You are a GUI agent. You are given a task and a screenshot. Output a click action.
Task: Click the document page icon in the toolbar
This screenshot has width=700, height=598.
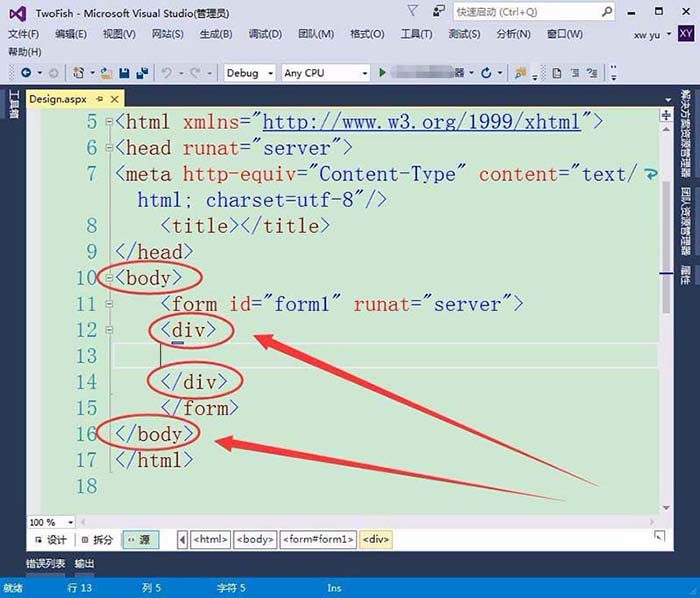tap(557, 72)
